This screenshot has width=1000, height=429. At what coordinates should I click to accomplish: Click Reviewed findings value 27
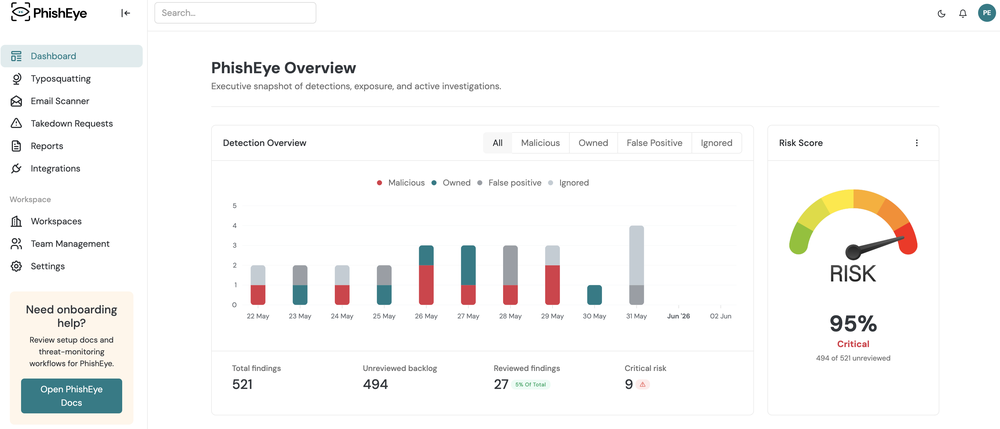click(x=501, y=384)
